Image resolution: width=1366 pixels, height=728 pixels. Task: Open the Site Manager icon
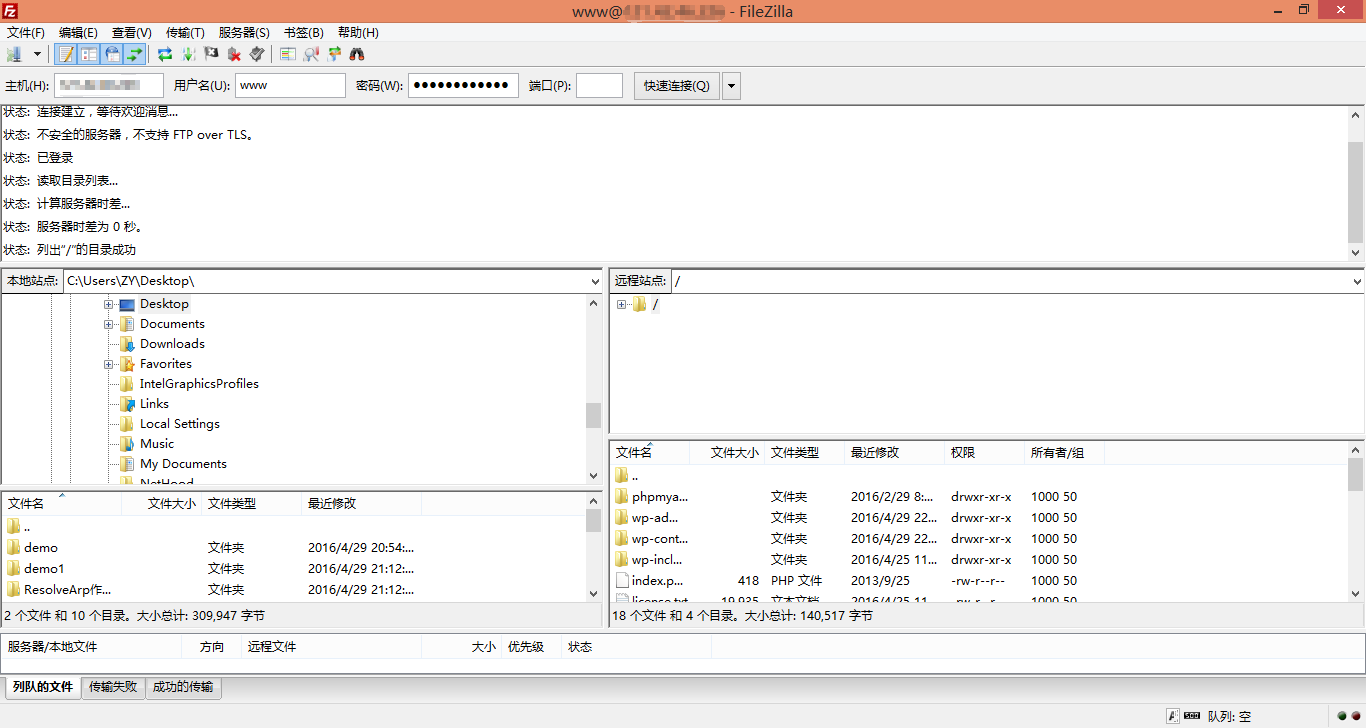15,54
